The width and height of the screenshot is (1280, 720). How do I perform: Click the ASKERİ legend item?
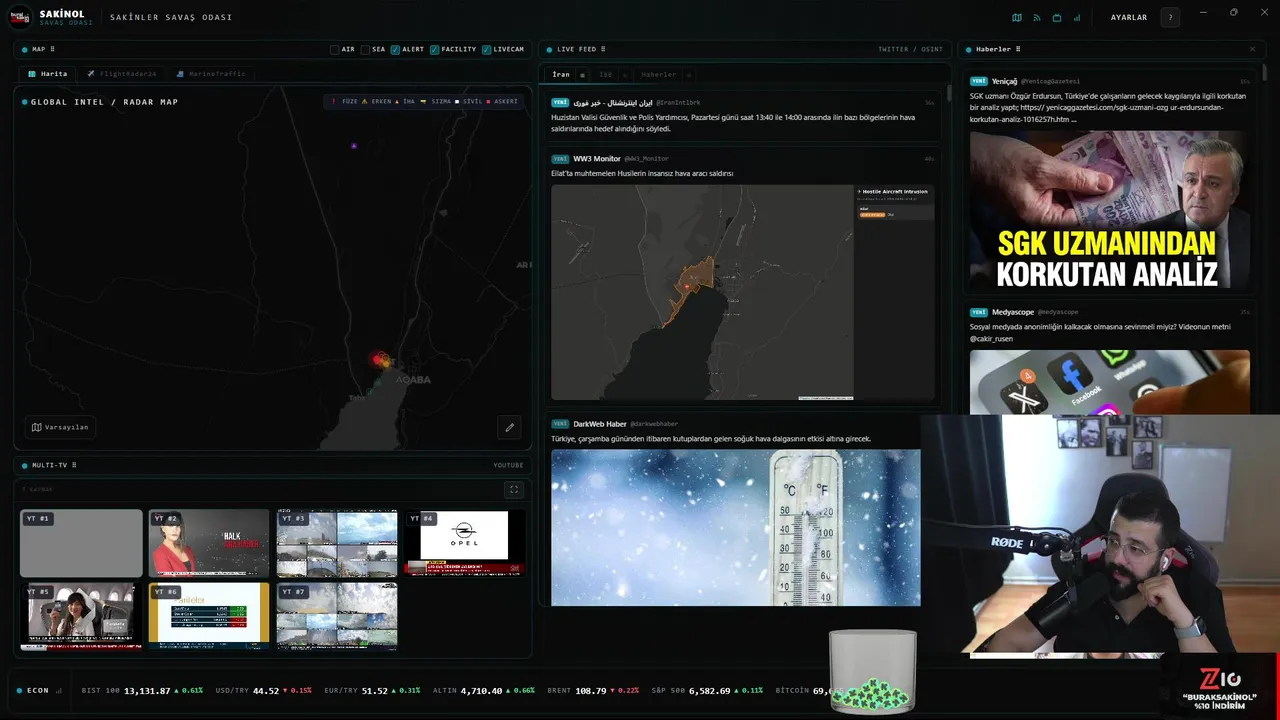point(501,101)
